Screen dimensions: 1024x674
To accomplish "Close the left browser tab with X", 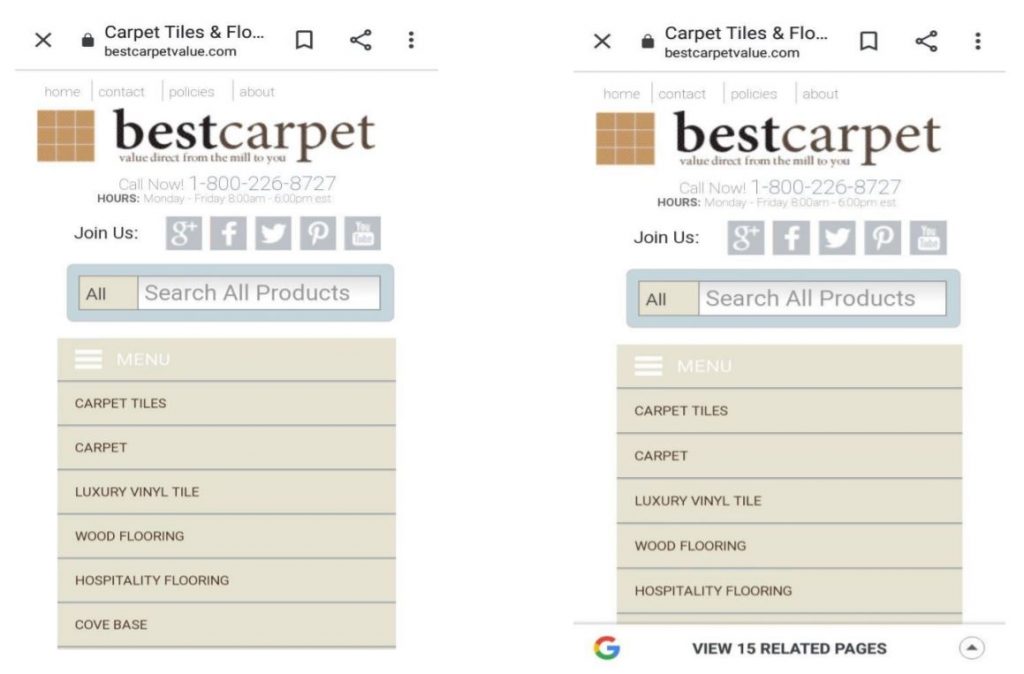I will (43, 40).
